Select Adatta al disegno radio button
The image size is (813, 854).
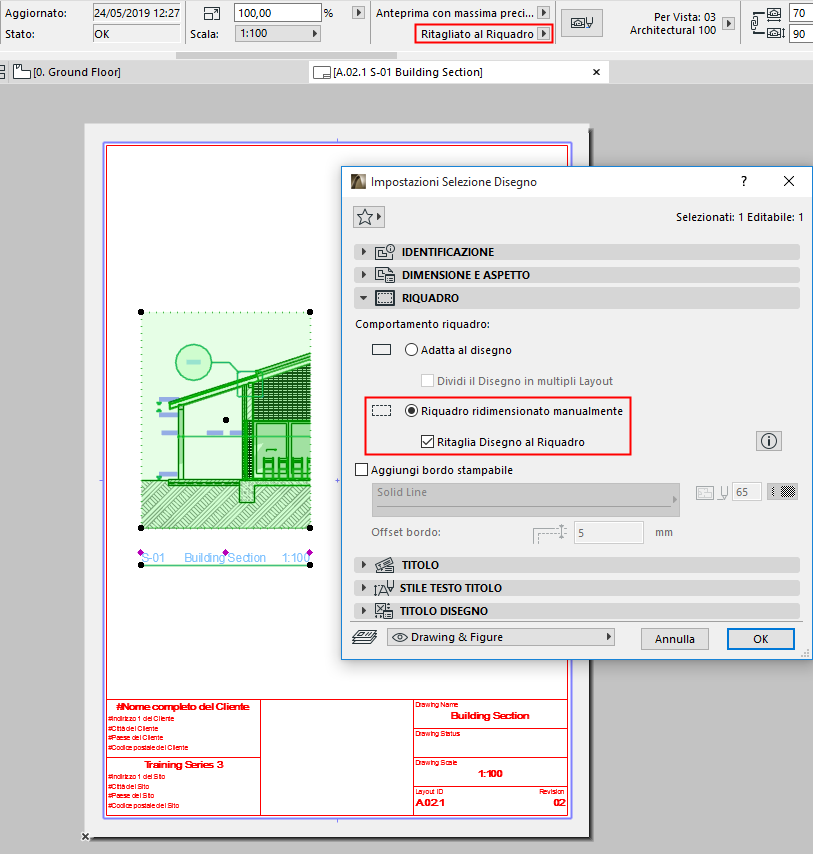[411, 350]
